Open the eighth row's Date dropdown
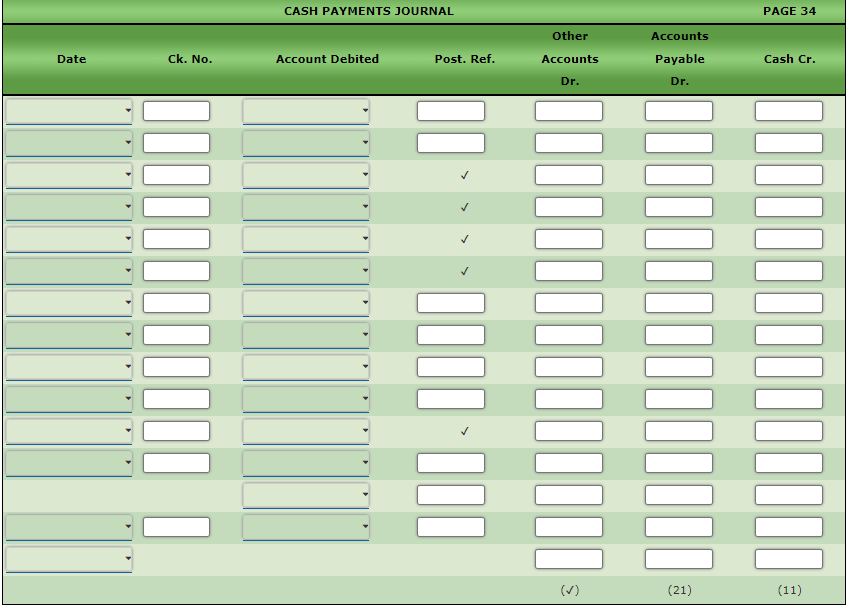 pyautogui.click(x=69, y=335)
